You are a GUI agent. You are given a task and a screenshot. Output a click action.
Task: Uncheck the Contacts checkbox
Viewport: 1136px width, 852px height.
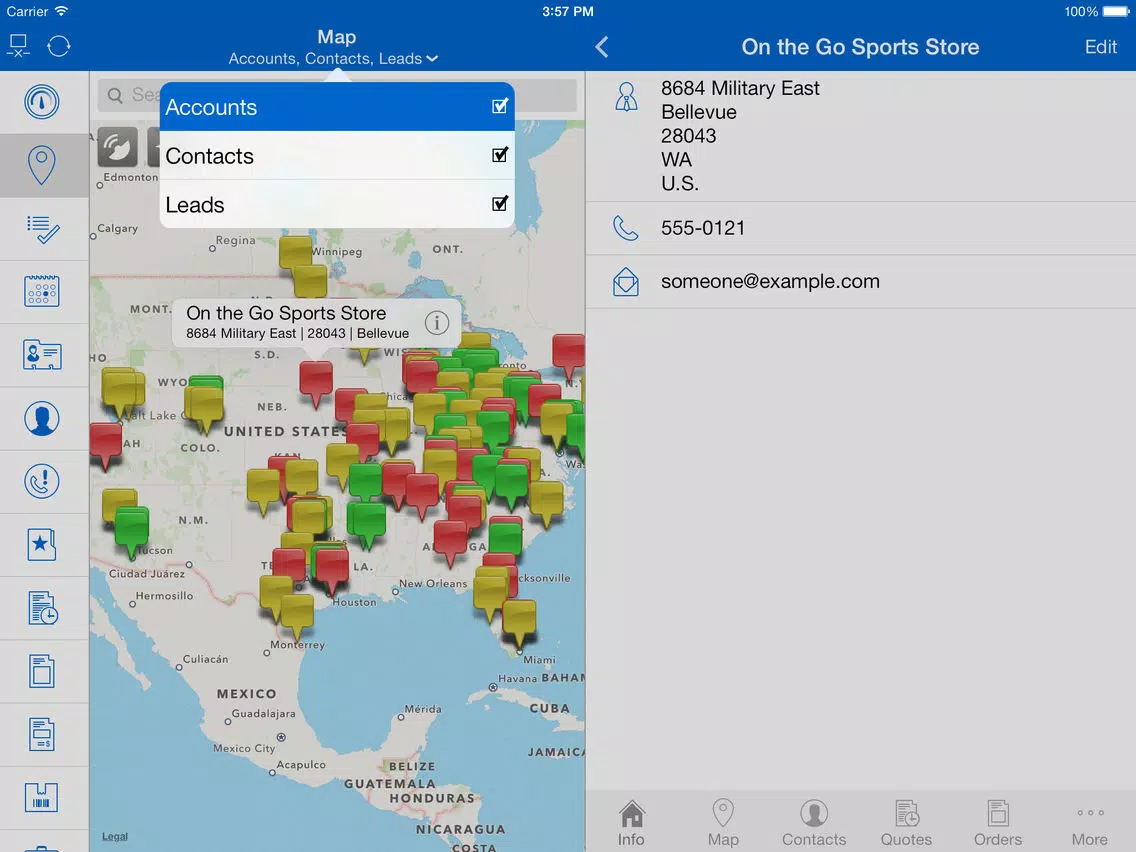[x=500, y=155]
